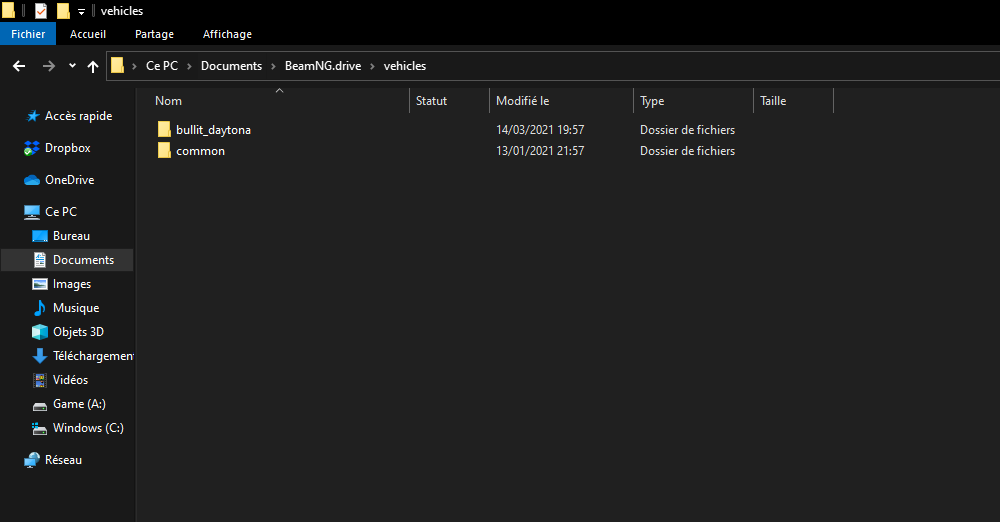Open recent locations dropdown chevron
This screenshot has width=1000, height=522.
tap(72, 66)
